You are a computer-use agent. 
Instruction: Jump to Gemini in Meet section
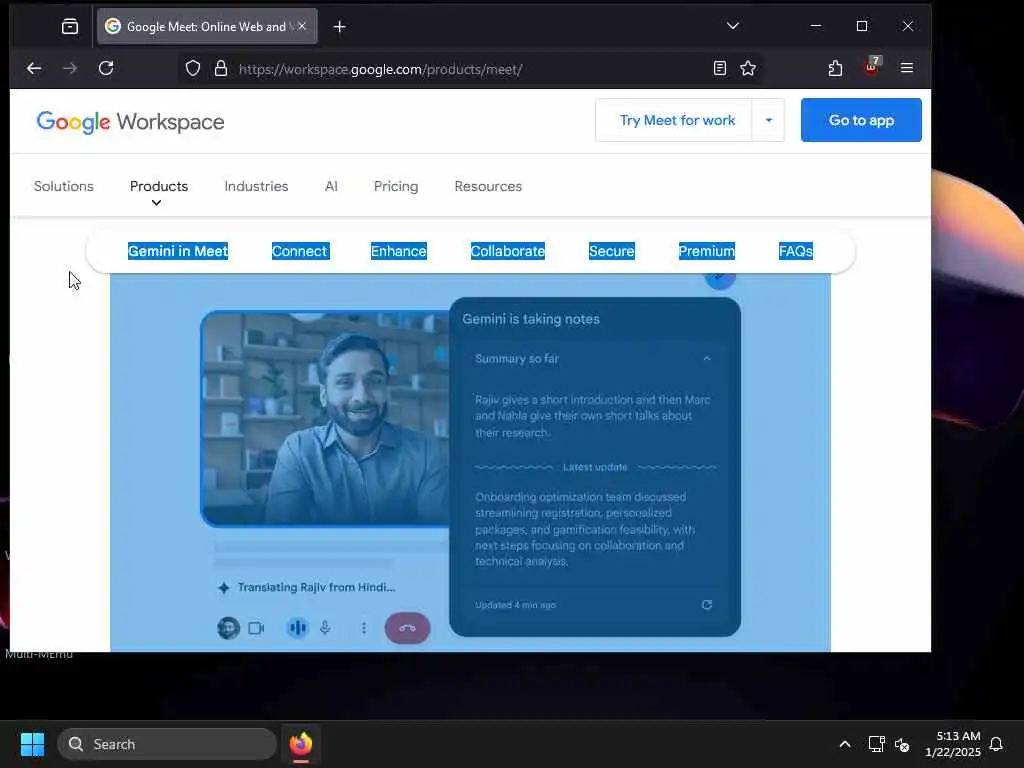[178, 251]
